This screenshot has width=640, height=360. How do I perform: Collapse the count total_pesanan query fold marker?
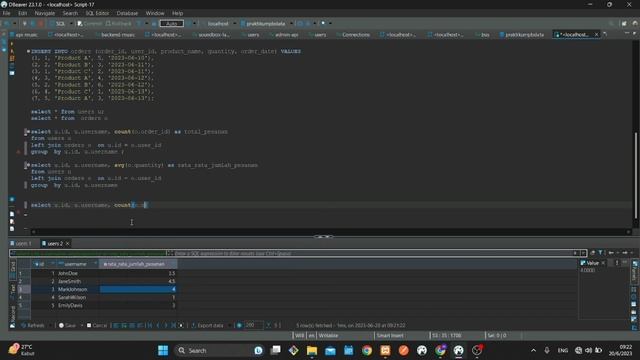coord(28,132)
